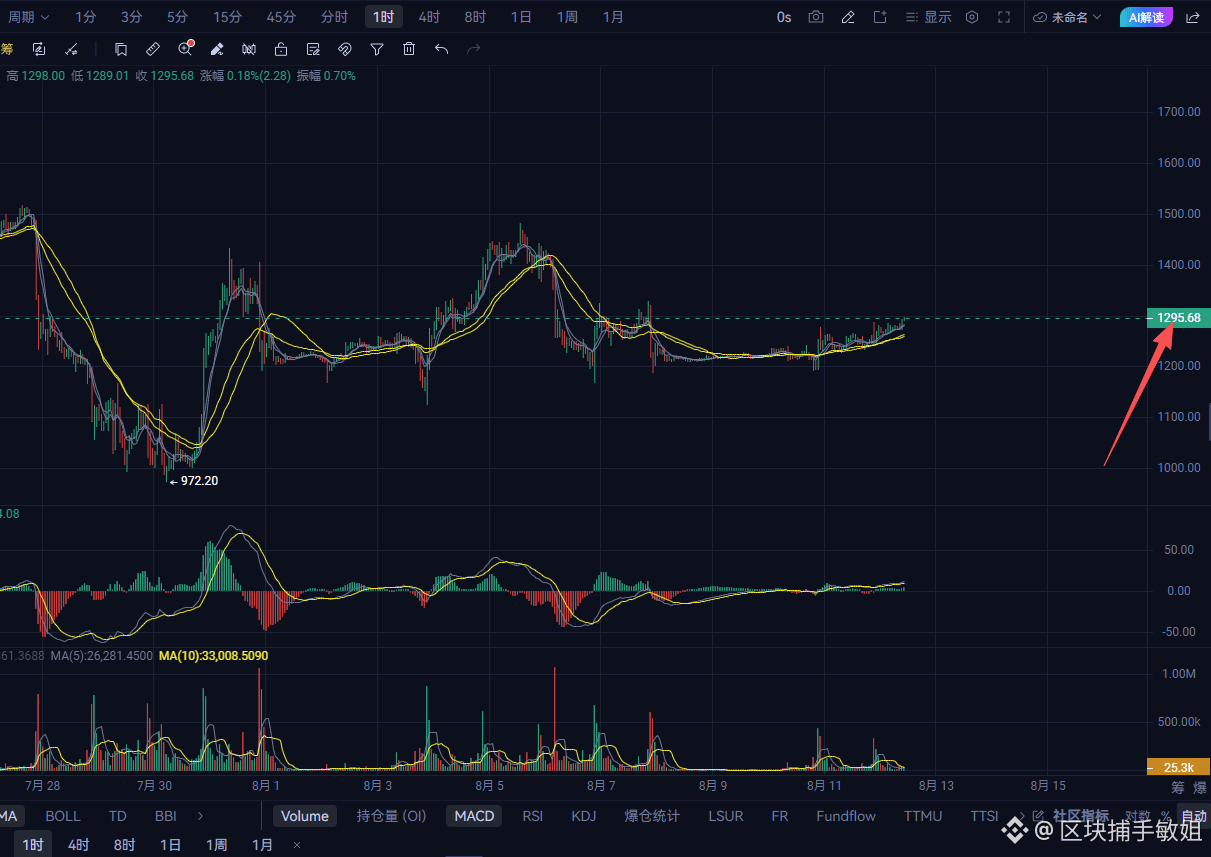Open the 显示 display menu
The width and height of the screenshot is (1211, 857).
(x=928, y=17)
